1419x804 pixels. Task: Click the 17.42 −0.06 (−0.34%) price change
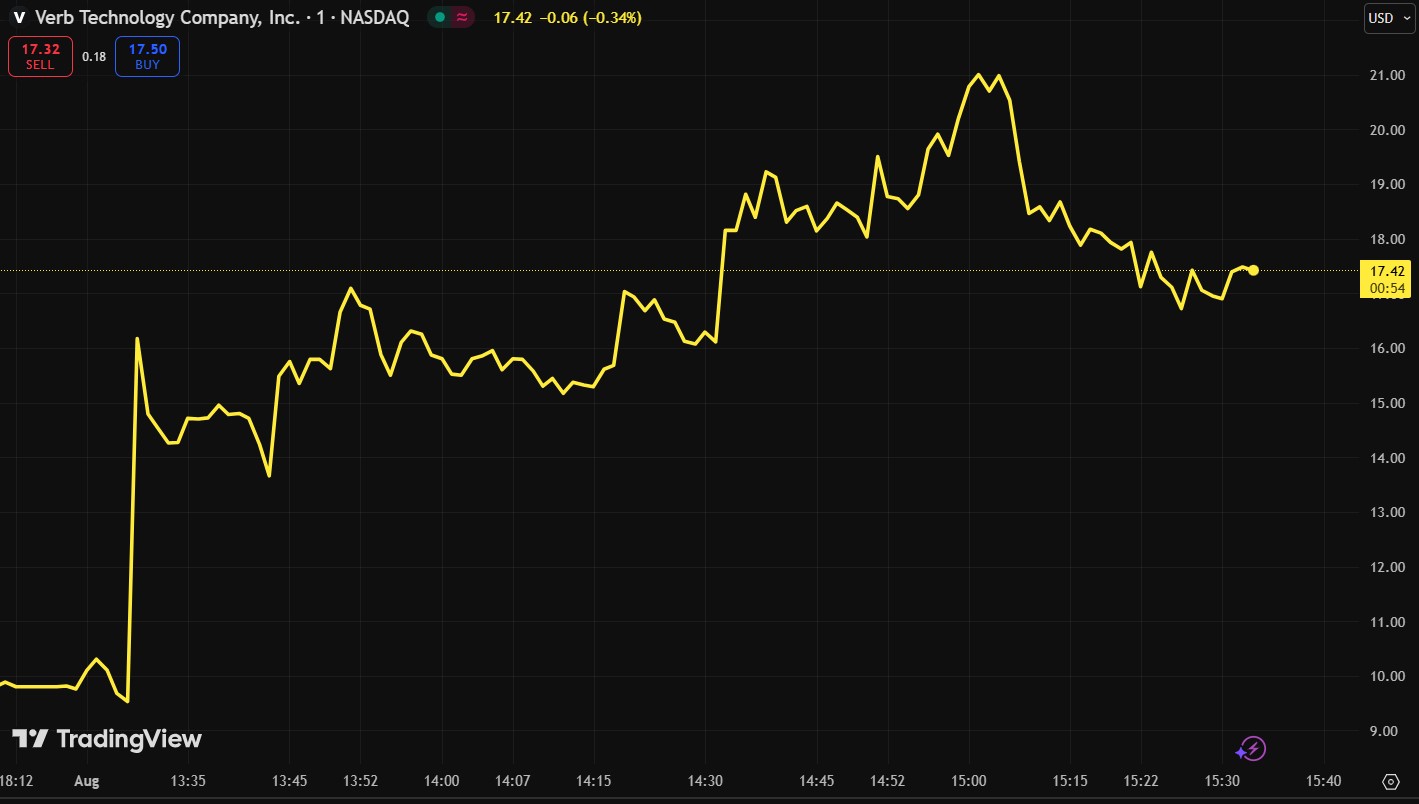pyautogui.click(x=568, y=18)
